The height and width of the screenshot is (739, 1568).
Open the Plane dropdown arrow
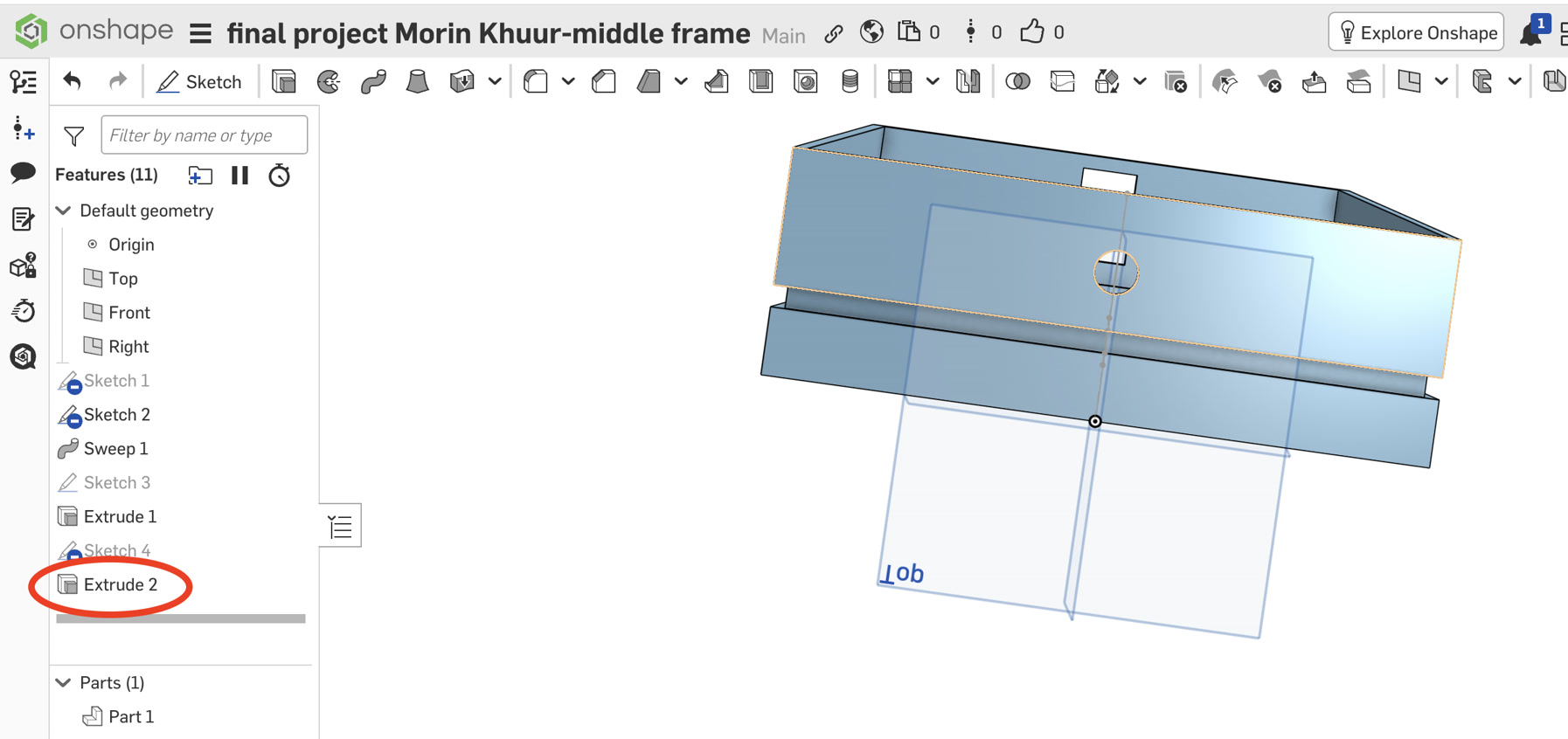tap(1441, 82)
